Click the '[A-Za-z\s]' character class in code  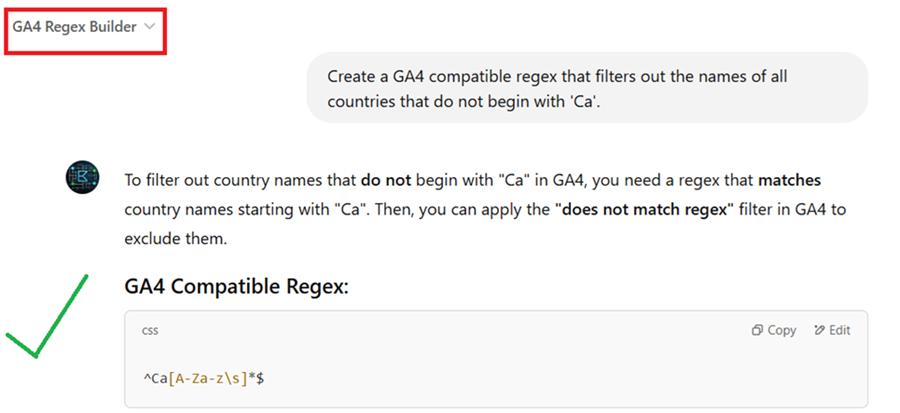pyautogui.click(x=206, y=379)
